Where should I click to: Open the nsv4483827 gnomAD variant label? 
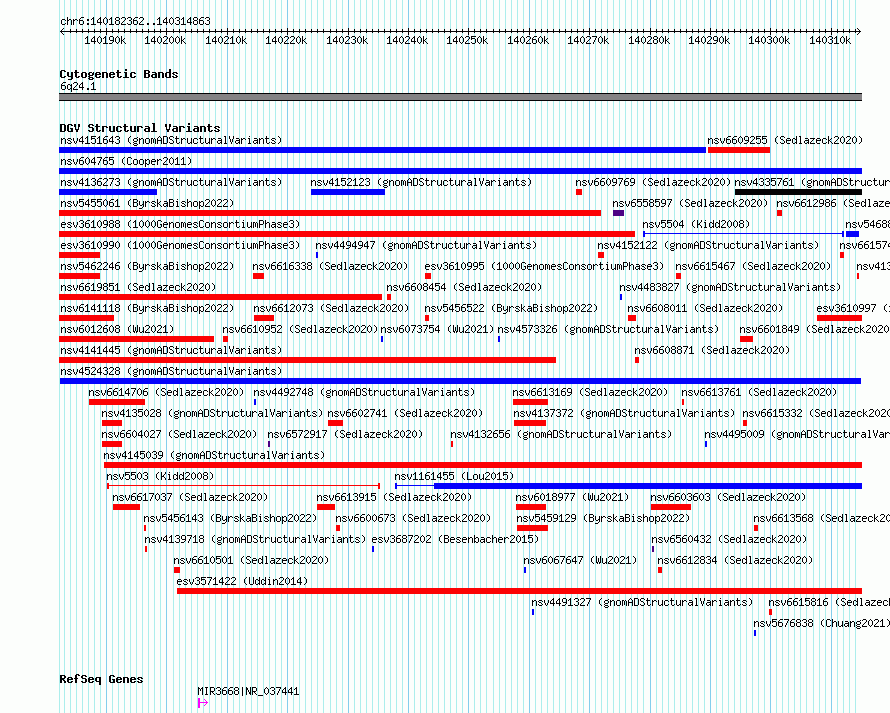coord(730,287)
